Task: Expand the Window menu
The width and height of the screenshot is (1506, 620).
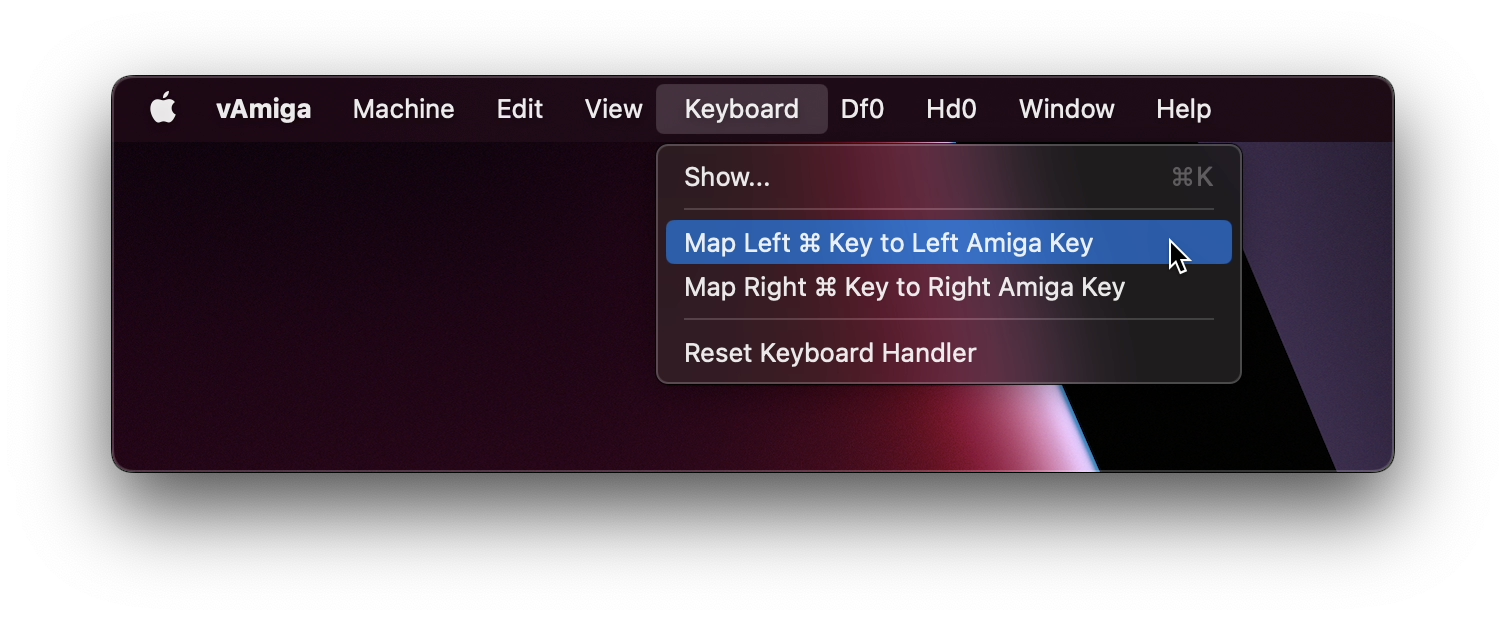Action: (x=1066, y=109)
